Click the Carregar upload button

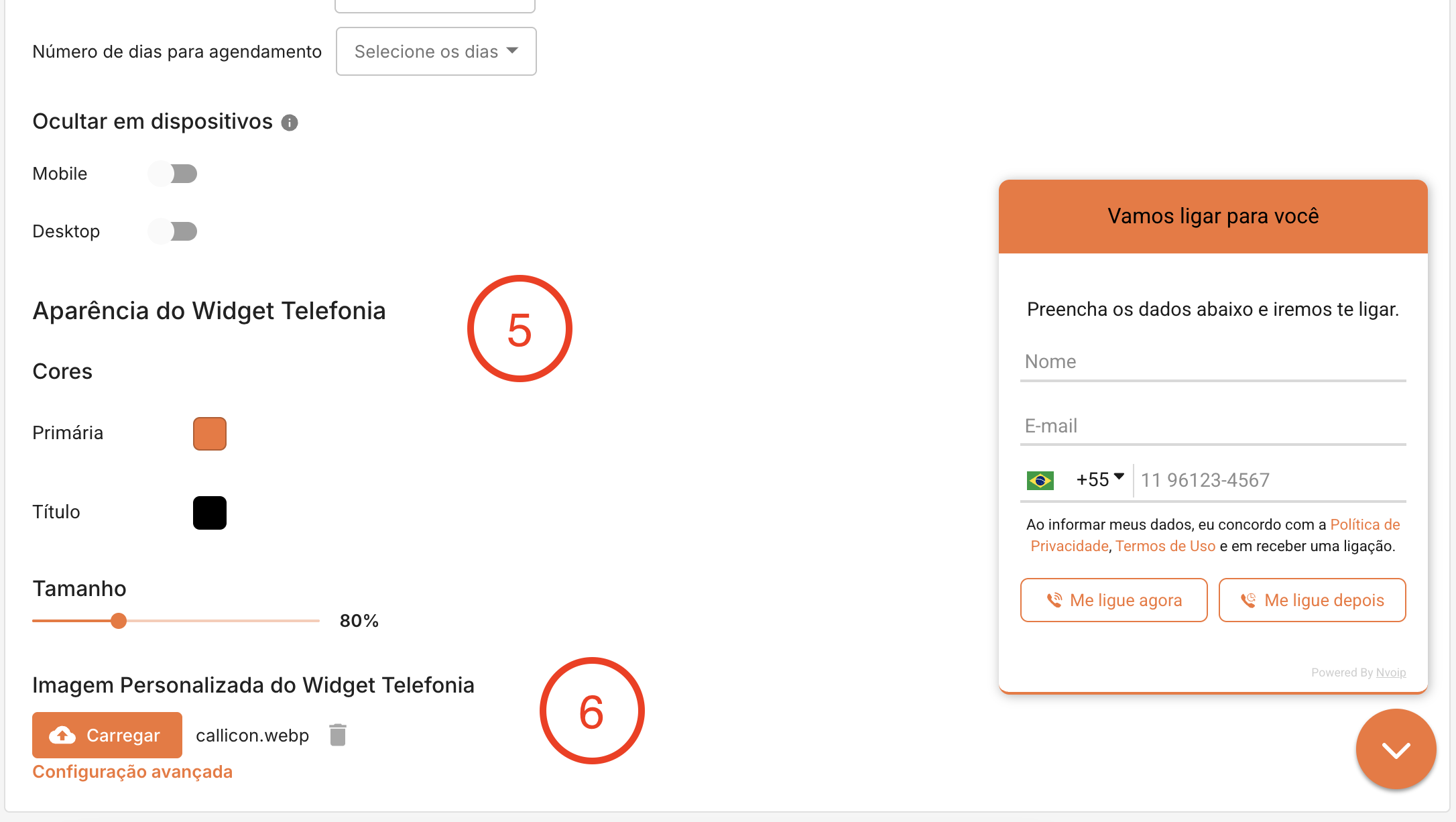107,735
